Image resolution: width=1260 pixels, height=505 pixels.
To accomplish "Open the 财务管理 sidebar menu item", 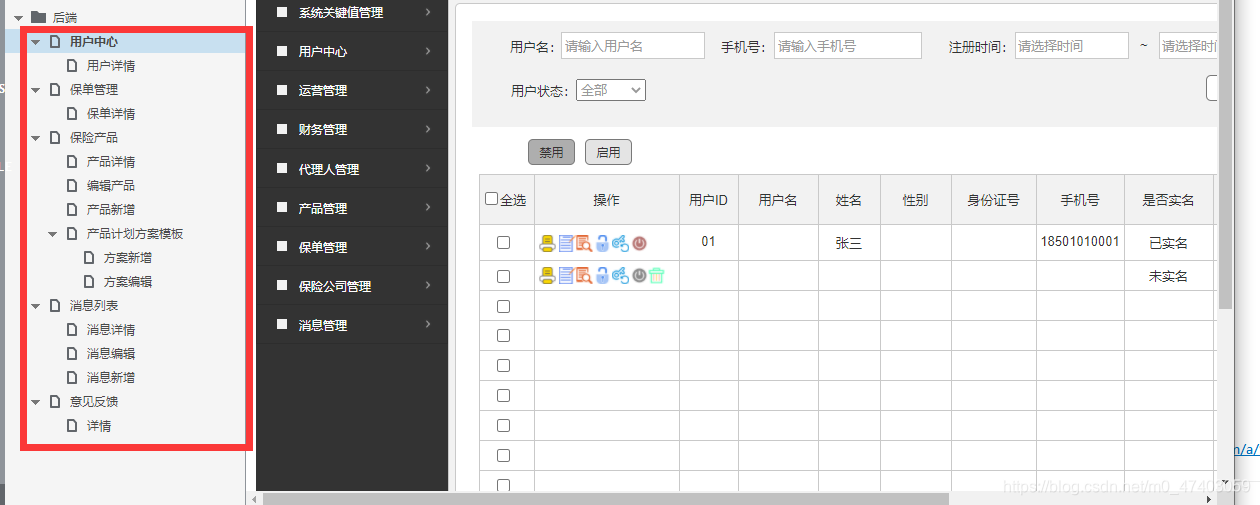I will click(x=352, y=129).
